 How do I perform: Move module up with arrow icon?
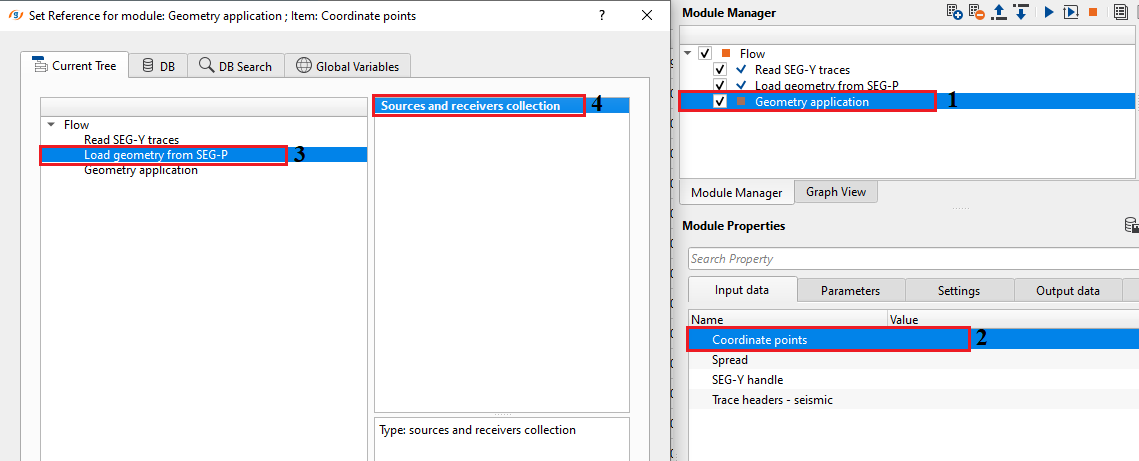coord(998,12)
